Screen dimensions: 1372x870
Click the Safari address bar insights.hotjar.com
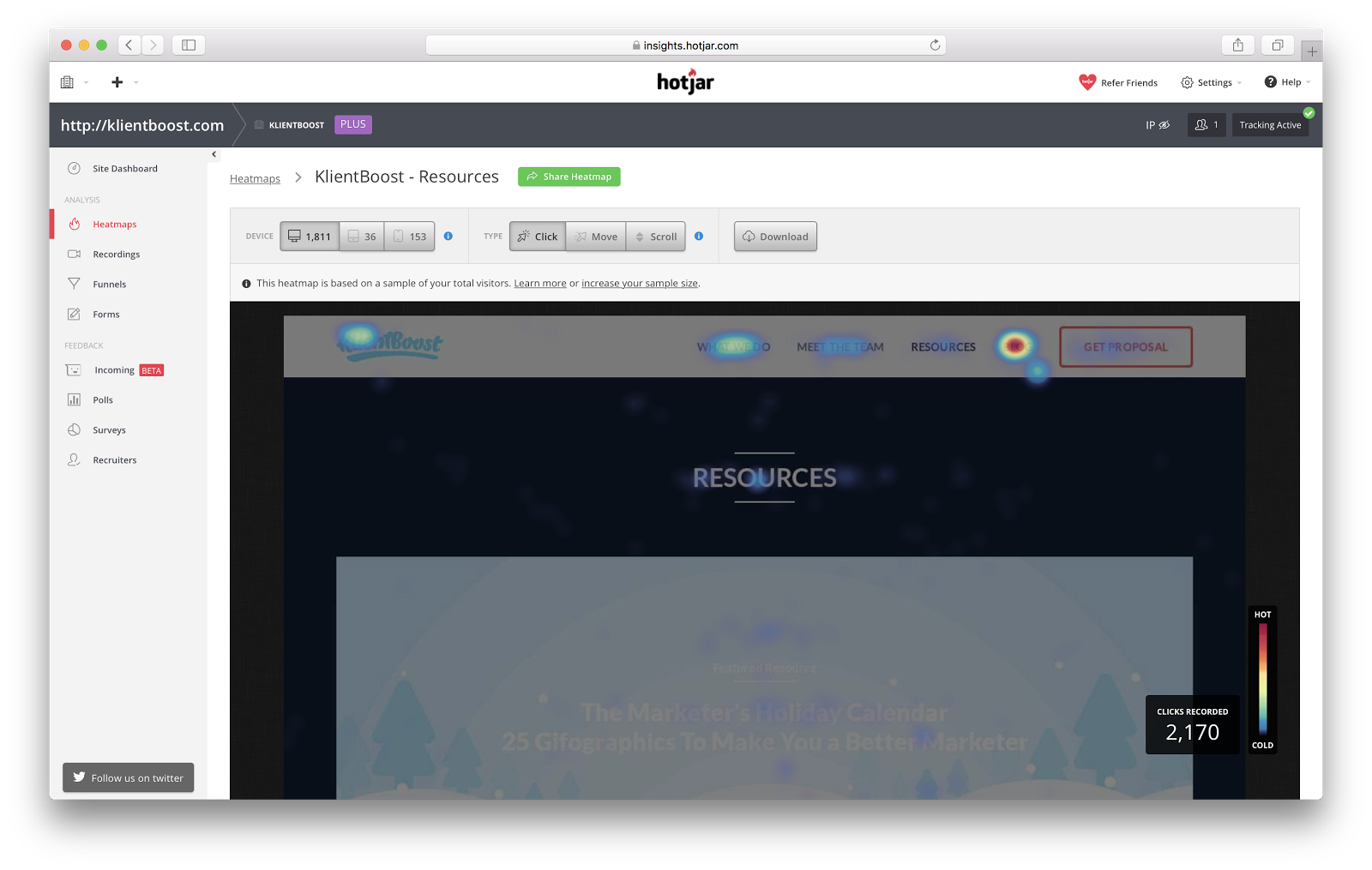[x=685, y=45]
